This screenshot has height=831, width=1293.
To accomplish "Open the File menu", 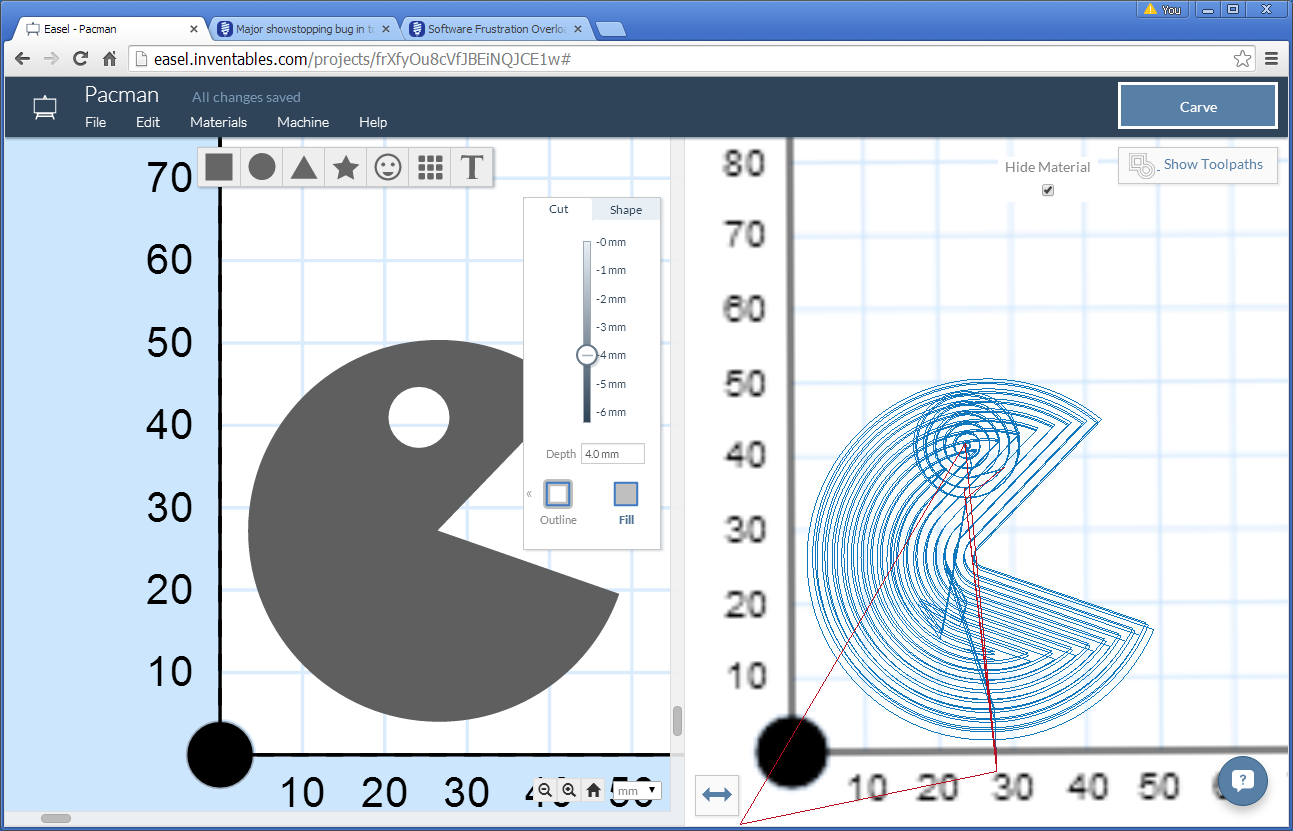I will pos(95,122).
